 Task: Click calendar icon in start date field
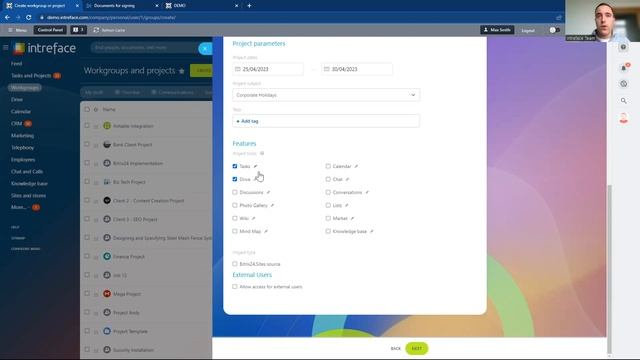238,69
